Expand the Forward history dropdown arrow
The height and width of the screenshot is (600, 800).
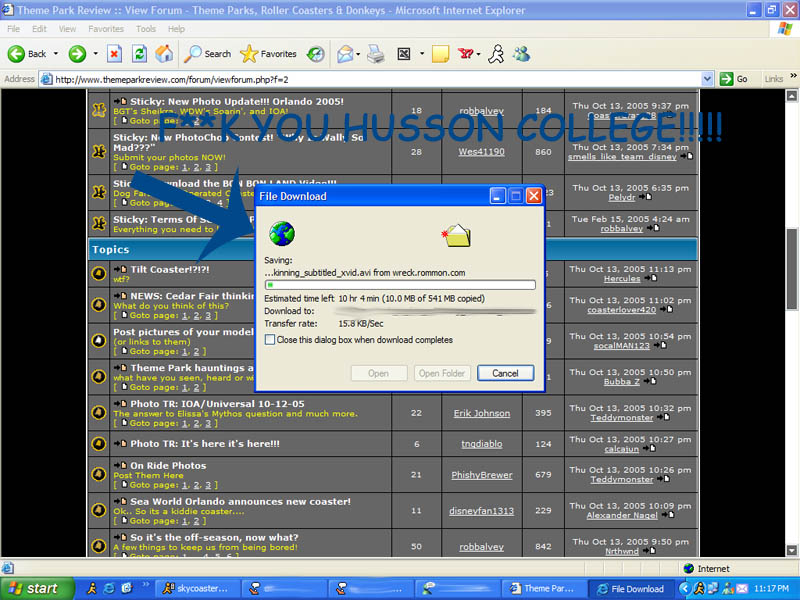point(95,54)
